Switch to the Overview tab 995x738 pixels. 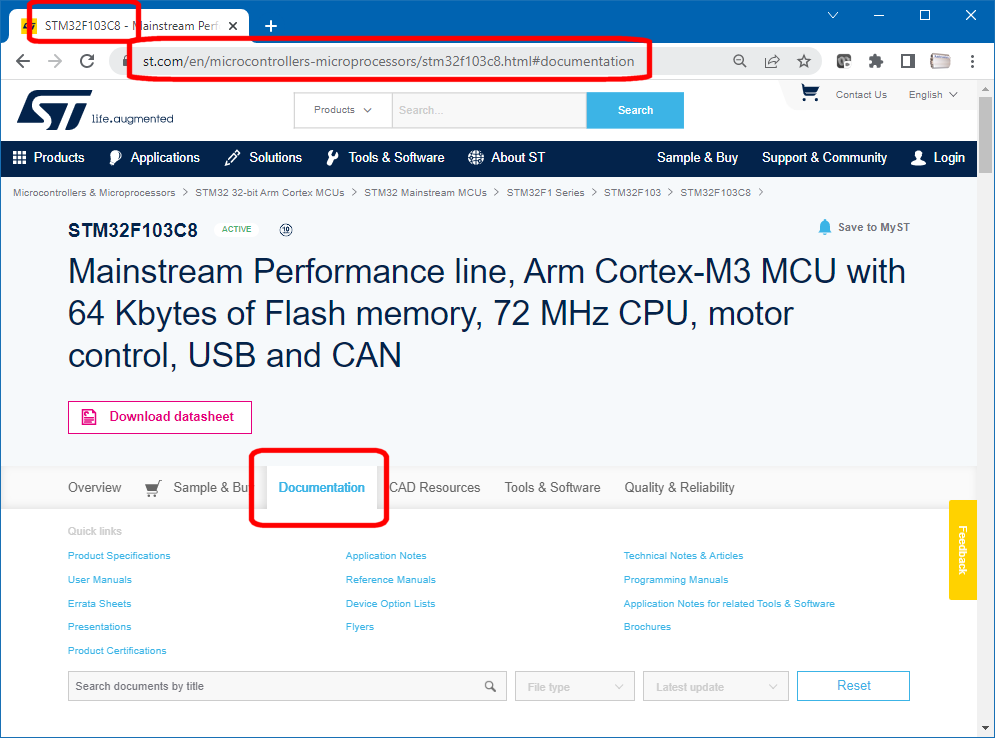click(95, 487)
